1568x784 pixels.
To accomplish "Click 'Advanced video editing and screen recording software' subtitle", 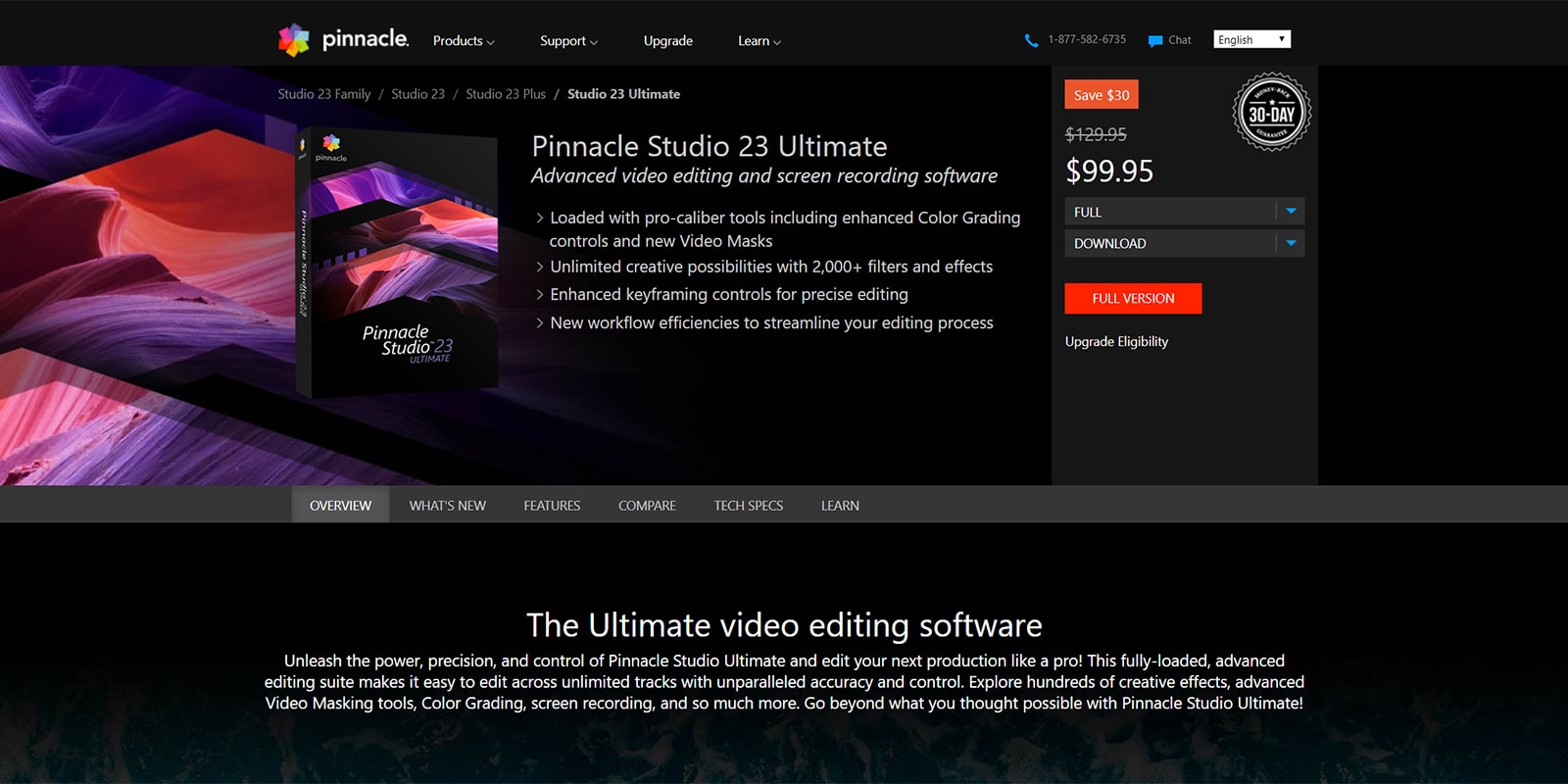I will coord(764,176).
